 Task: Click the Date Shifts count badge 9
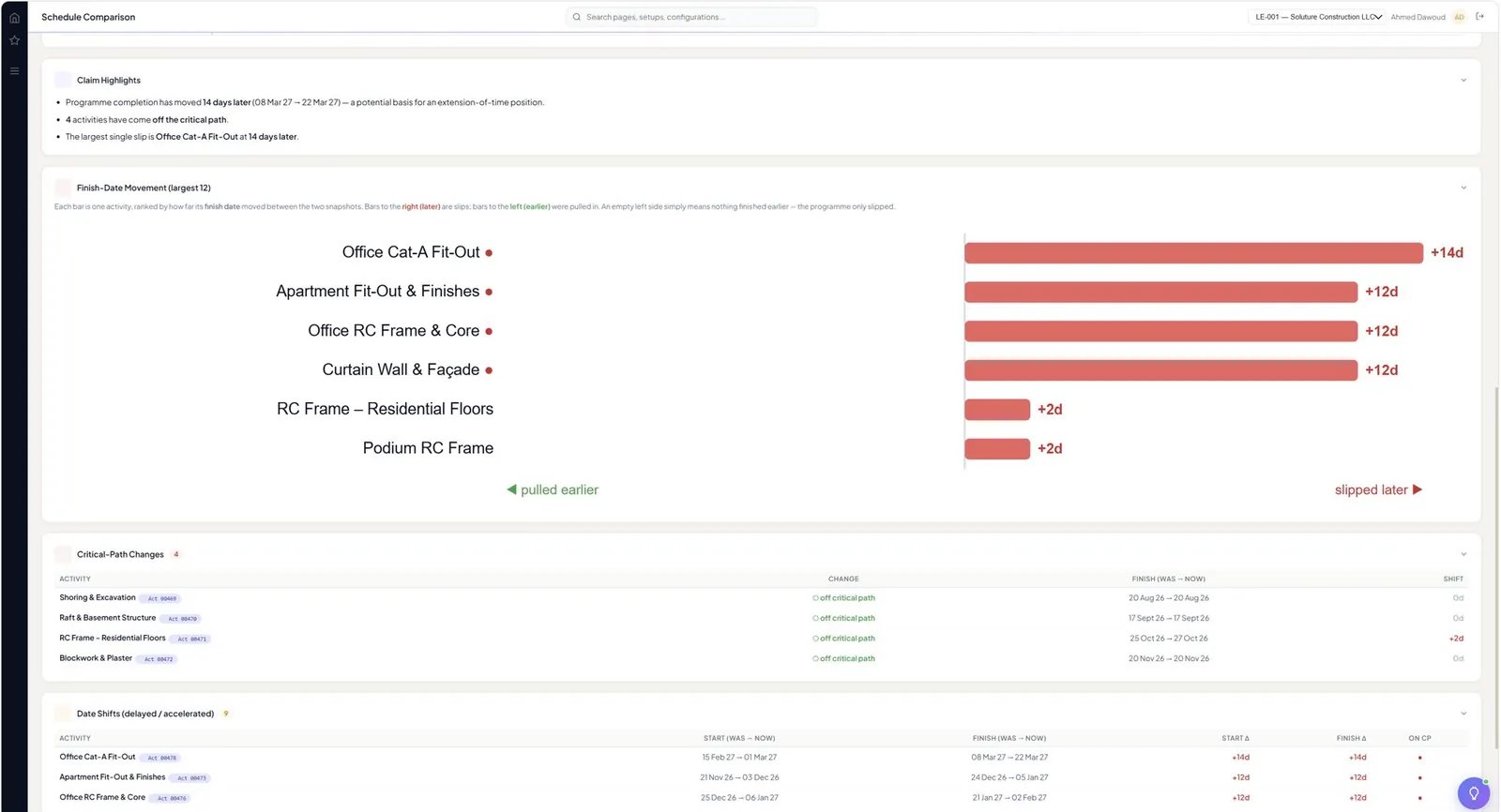pyautogui.click(x=226, y=714)
